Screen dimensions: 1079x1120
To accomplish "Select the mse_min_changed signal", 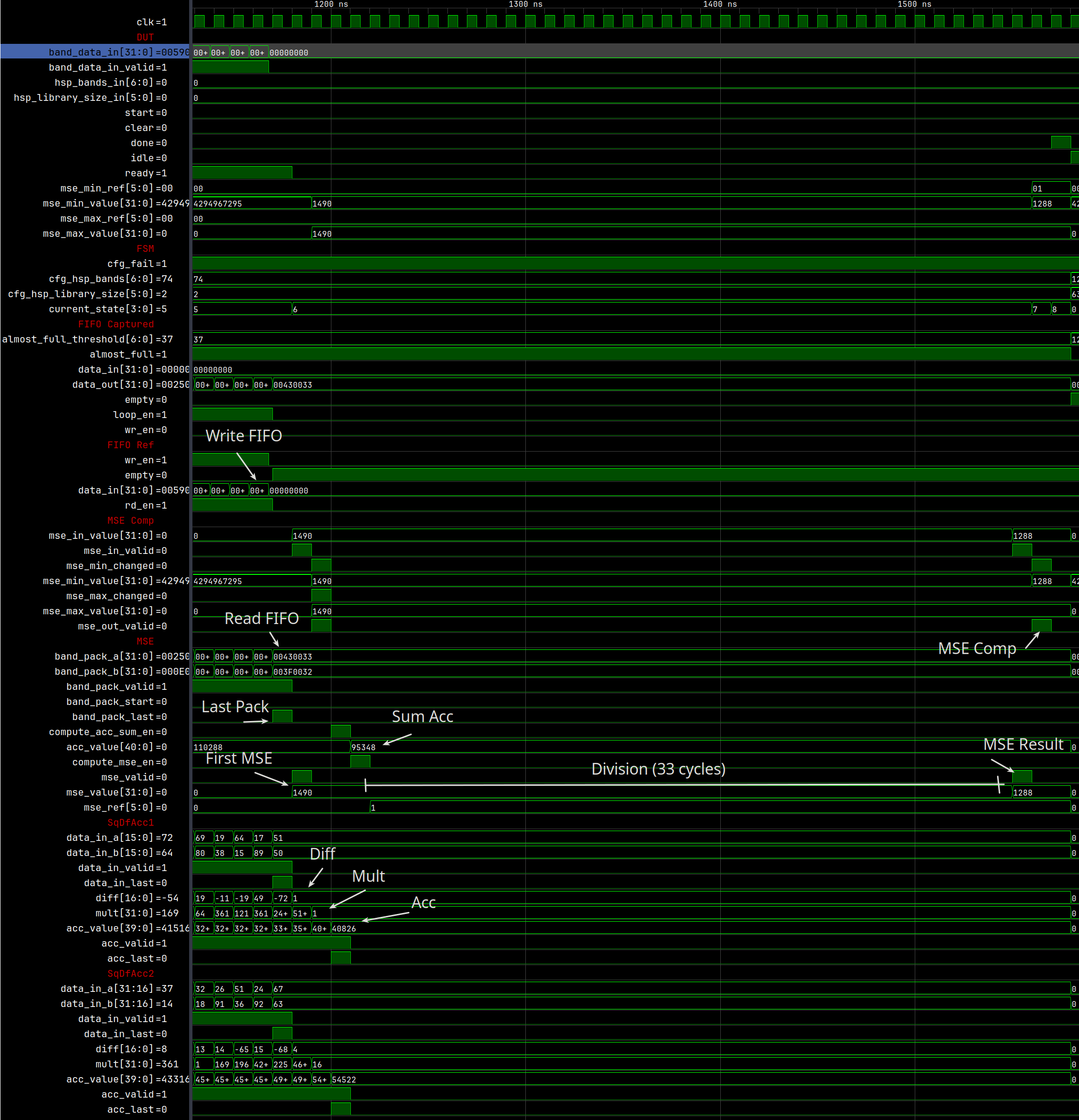I will tap(116, 566).
